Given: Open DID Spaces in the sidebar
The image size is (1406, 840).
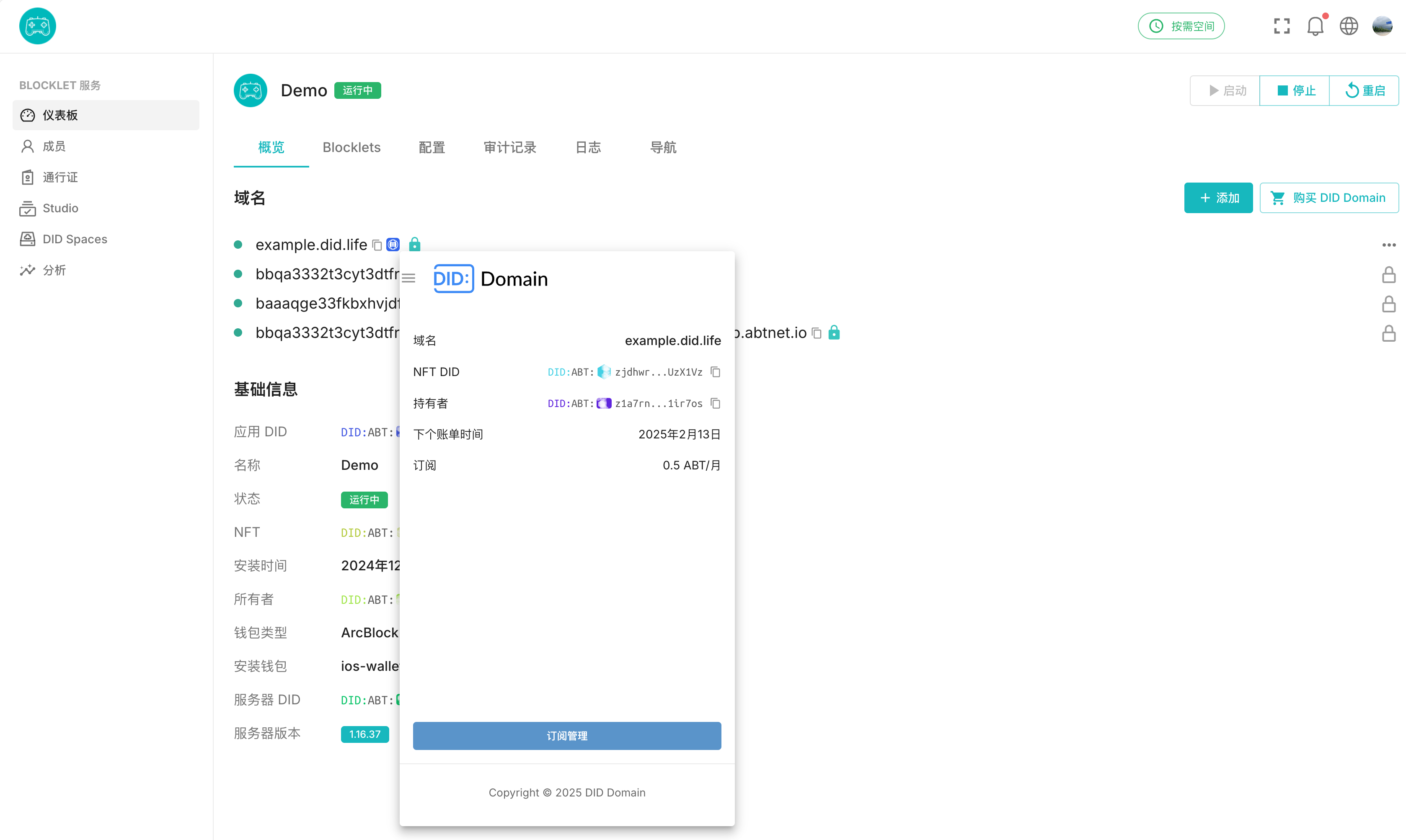Looking at the screenshot, I should pyautogui.click(x=74, y=240).
